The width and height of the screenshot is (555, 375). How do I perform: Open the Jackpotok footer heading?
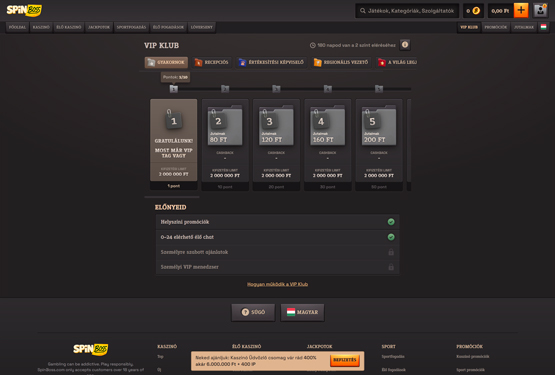coord(319,346)
